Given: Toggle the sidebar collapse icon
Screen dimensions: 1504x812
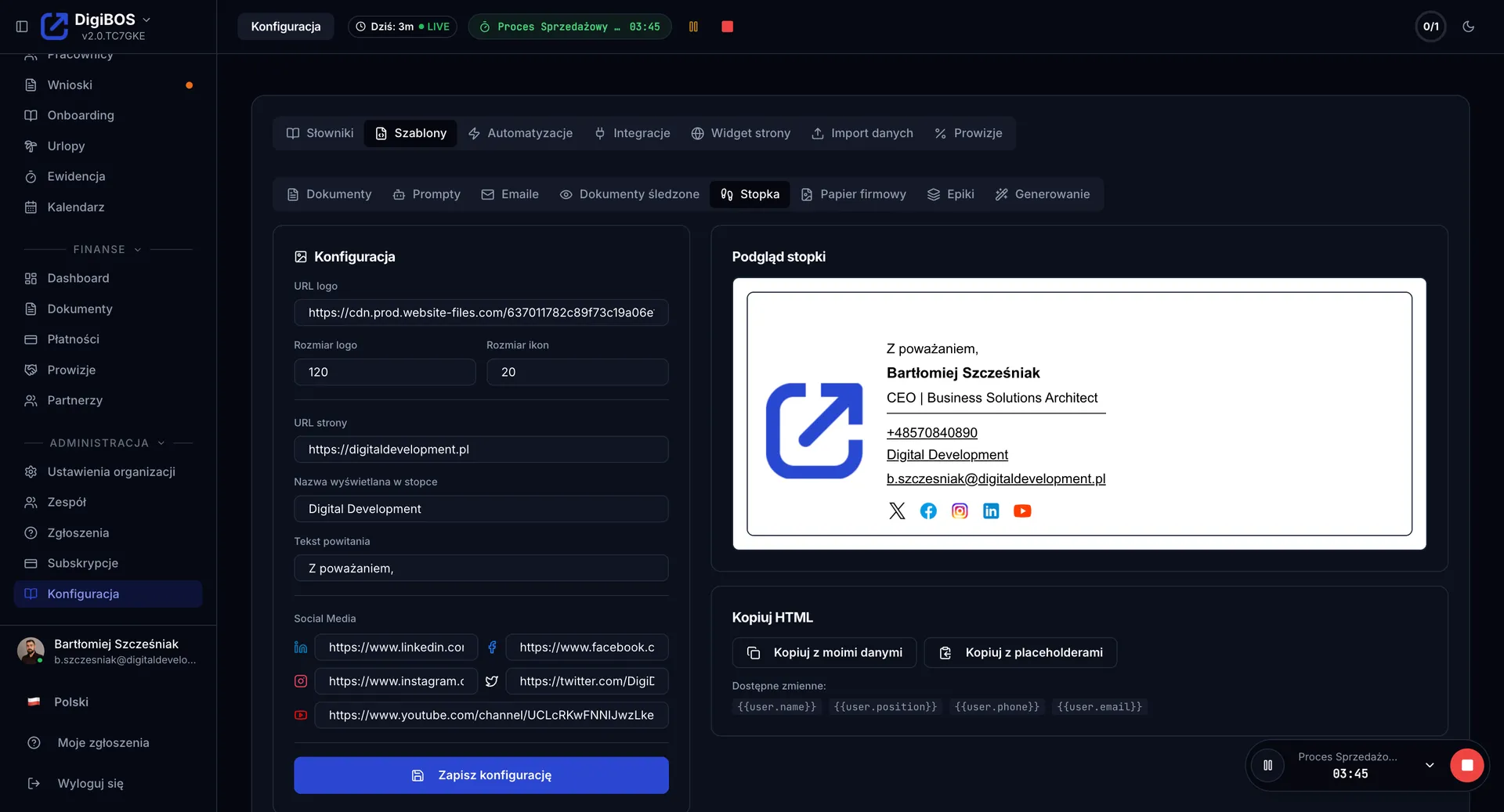Looking at the screenshot, I should tap(22, 27).
